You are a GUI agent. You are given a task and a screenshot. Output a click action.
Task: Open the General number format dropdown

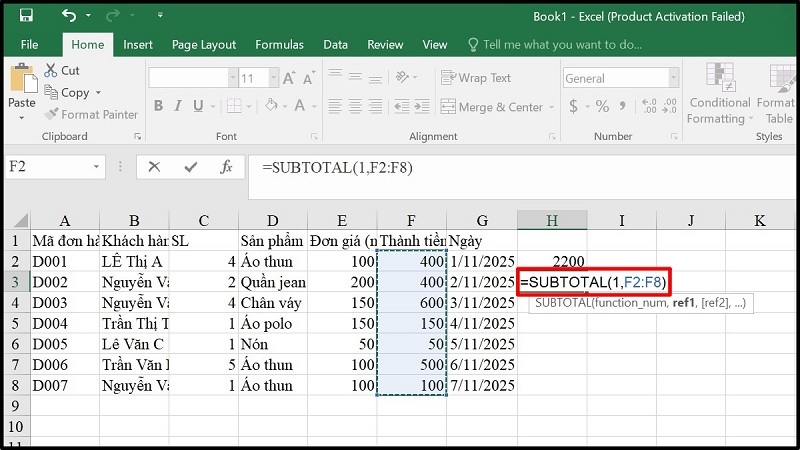coord(673,78)
